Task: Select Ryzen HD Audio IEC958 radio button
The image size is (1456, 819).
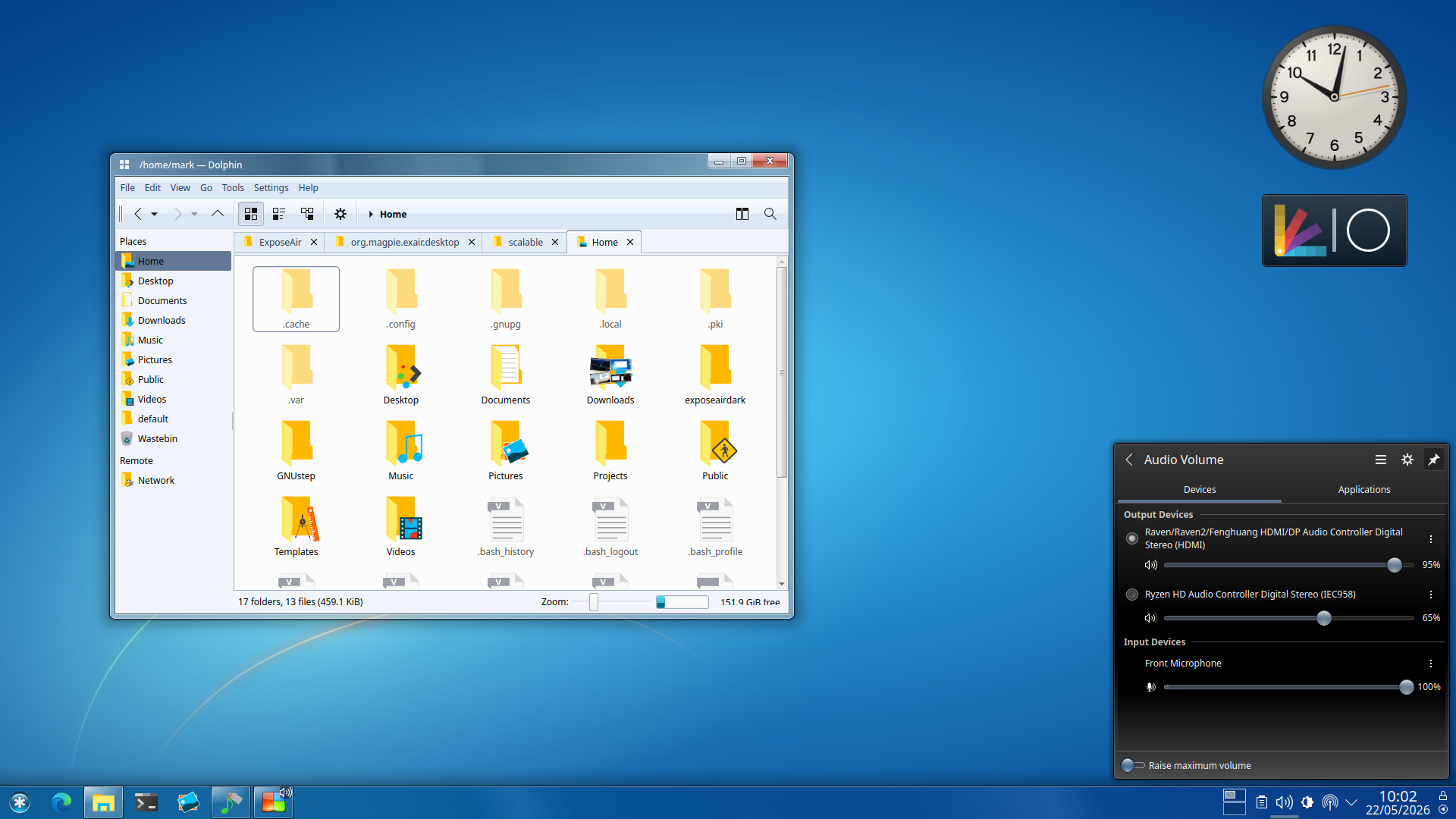Action: pyautogui.click(x=1132, y=595)
